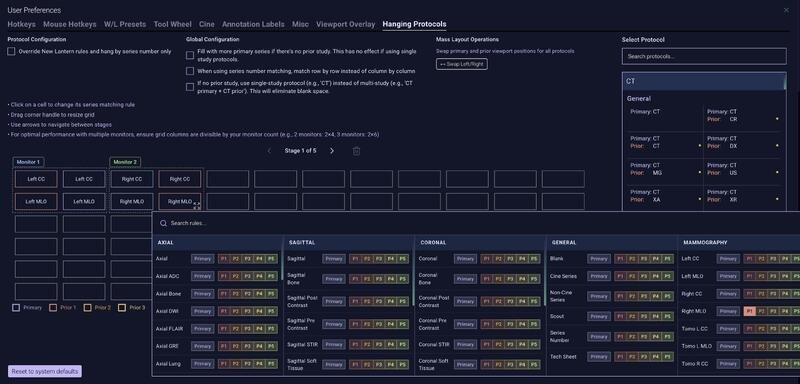
Task: Choose P4 for the Axial Lung rule
Action: click(259, 364)
